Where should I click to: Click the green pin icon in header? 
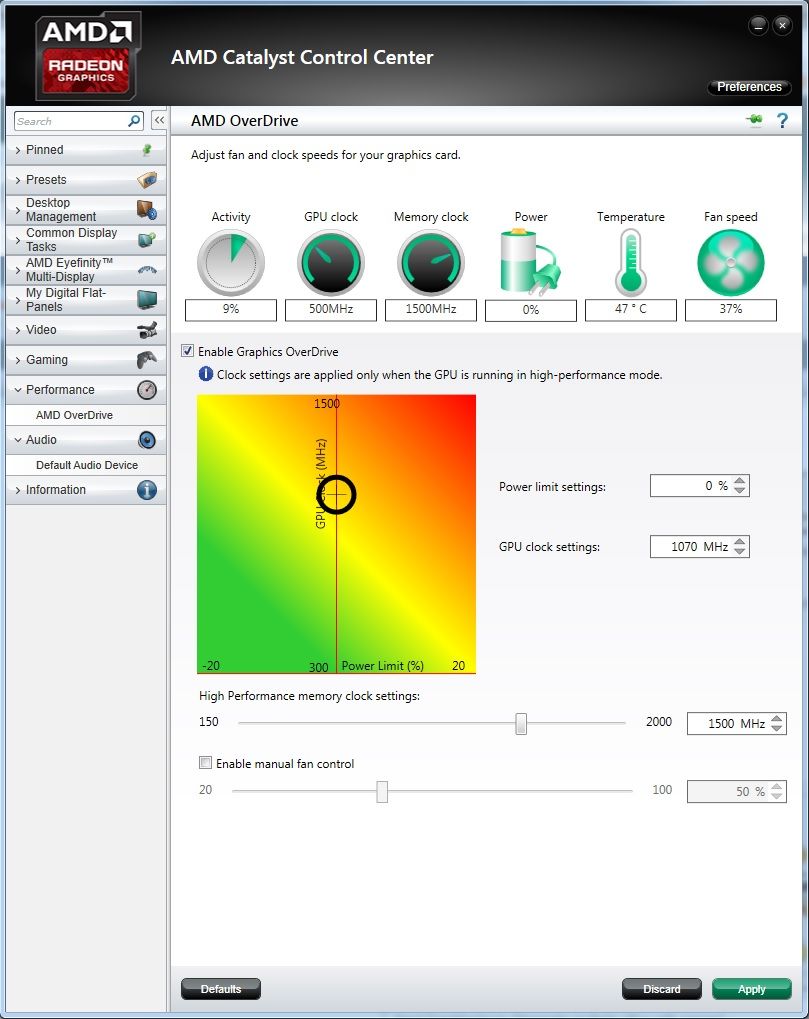click(x=753, y=121)
